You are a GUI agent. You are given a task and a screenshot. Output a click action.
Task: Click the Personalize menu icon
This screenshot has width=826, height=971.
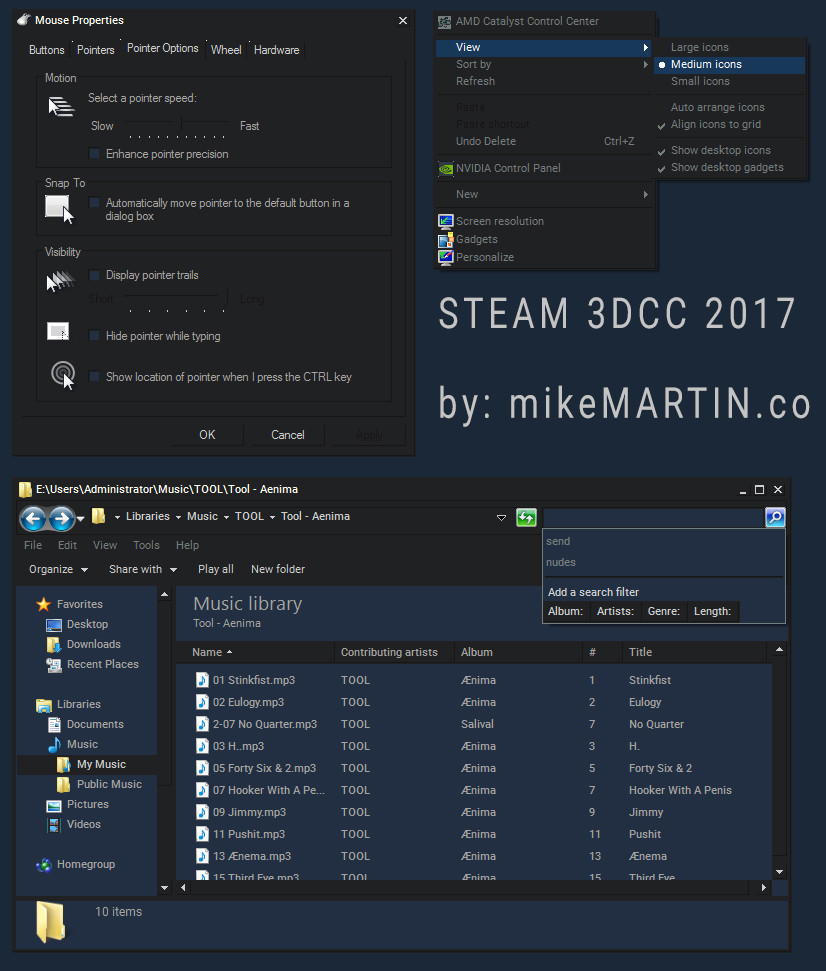[x=445, y=257]
